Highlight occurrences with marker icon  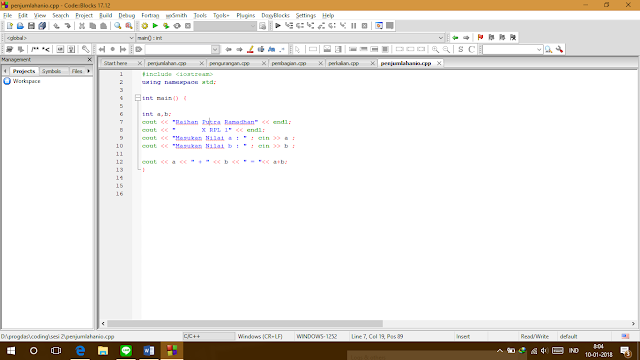tap(250, 49)
